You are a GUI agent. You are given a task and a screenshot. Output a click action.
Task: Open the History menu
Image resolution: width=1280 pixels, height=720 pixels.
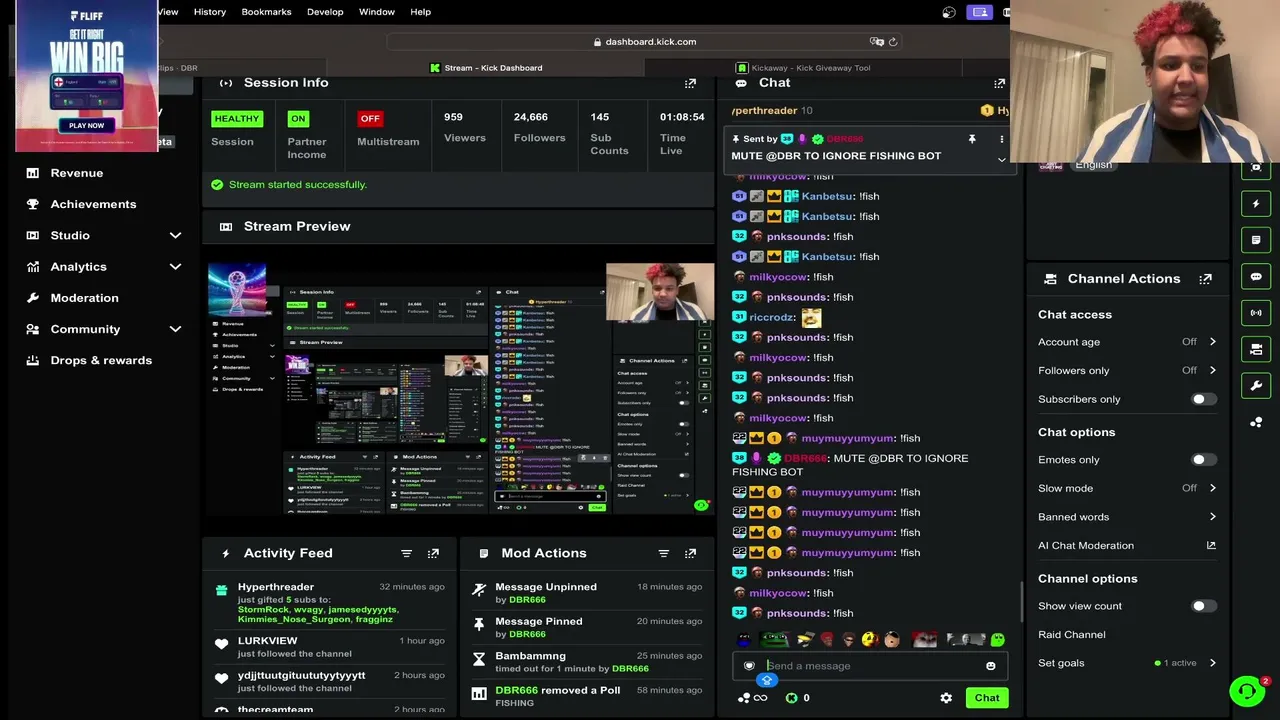210,12
